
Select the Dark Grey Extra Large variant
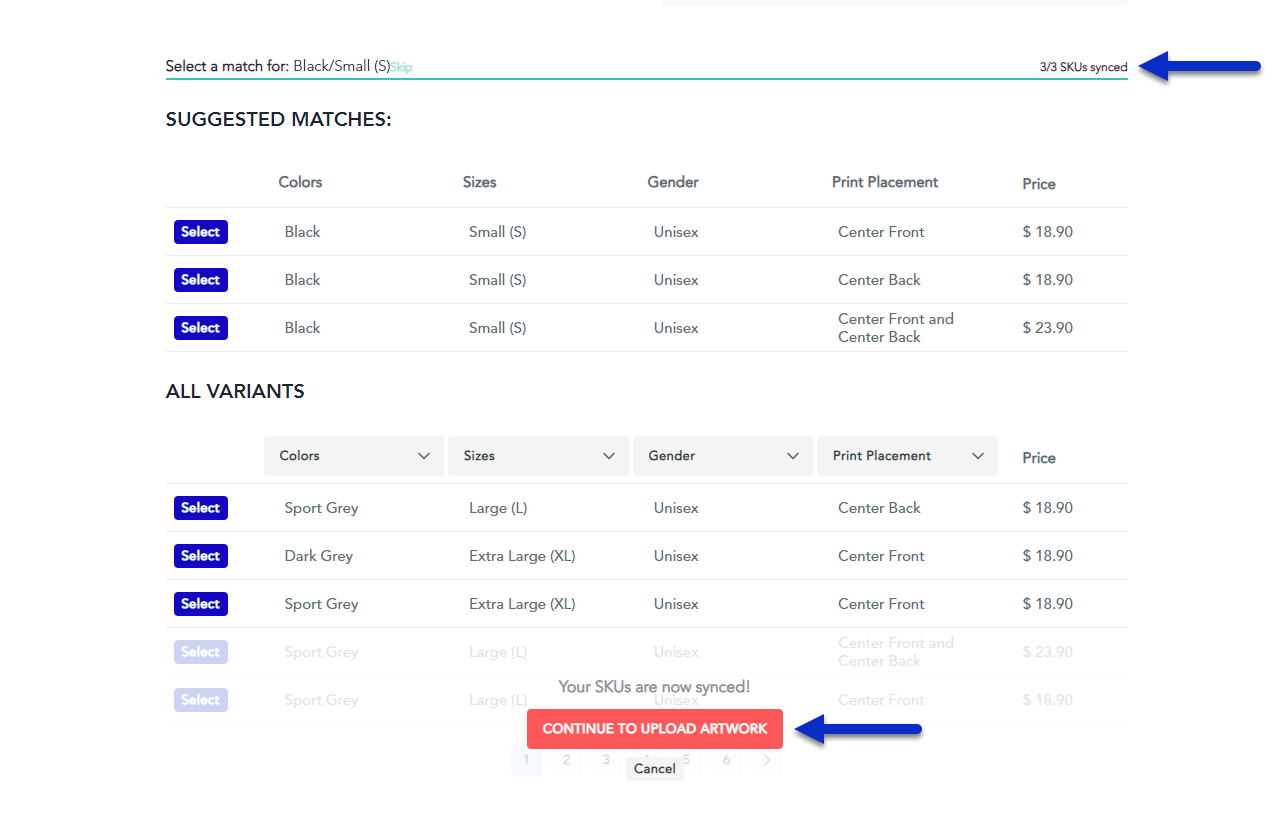click(x=200, y=555)
